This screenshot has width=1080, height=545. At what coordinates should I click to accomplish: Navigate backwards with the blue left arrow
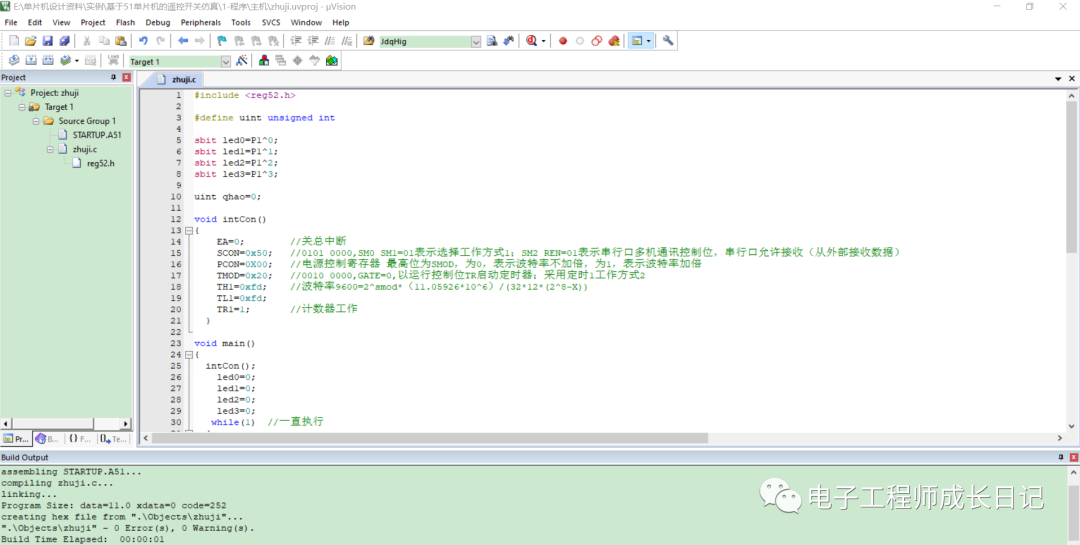183,41
